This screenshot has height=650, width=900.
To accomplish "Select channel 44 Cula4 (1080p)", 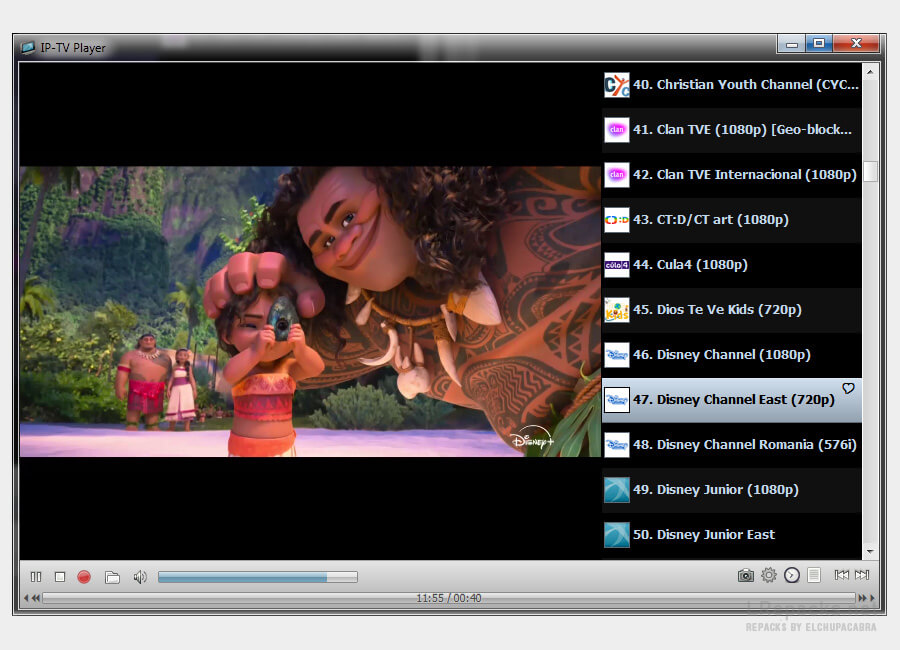I will click(x=732, y=265).
